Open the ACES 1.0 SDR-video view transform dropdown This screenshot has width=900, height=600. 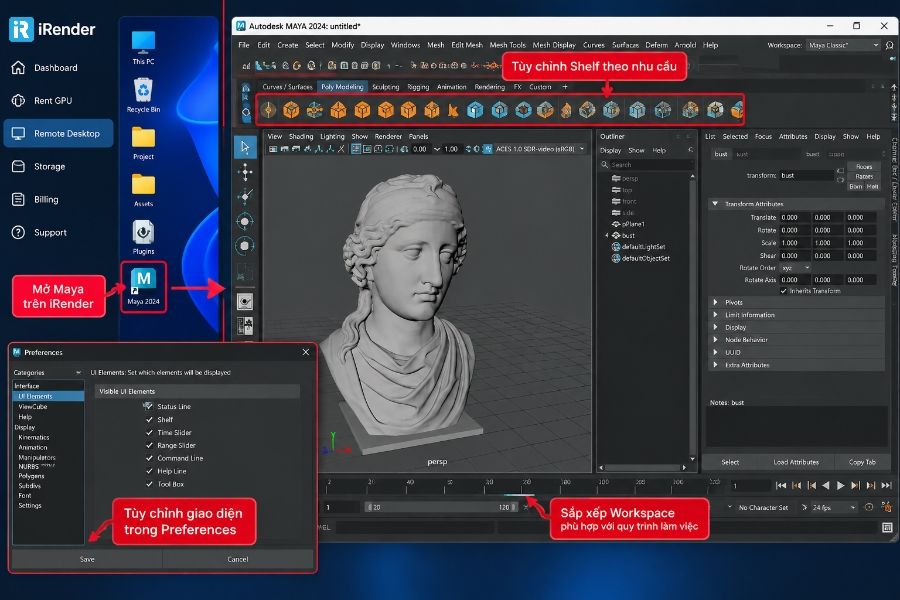pyautogui.click(x=540, y=149)
